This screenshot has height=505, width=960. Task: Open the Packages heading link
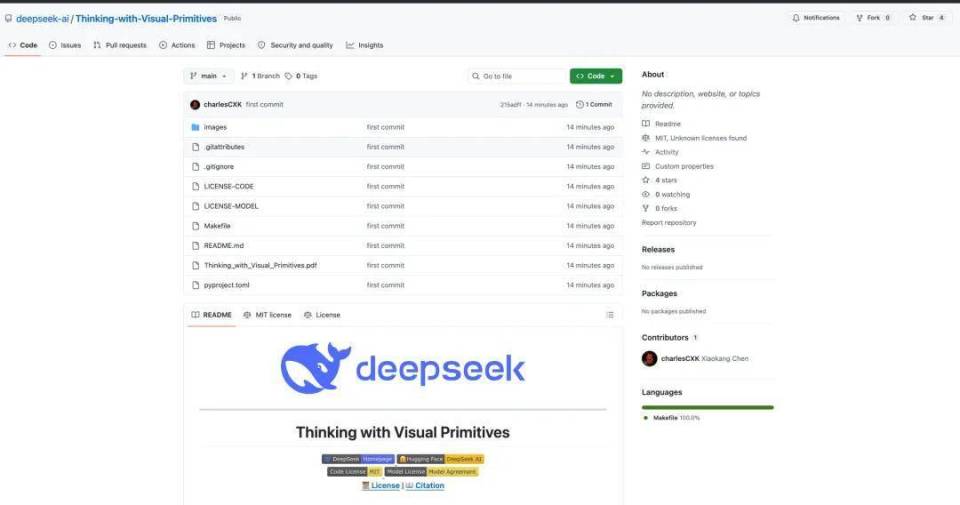click(659, 294)
